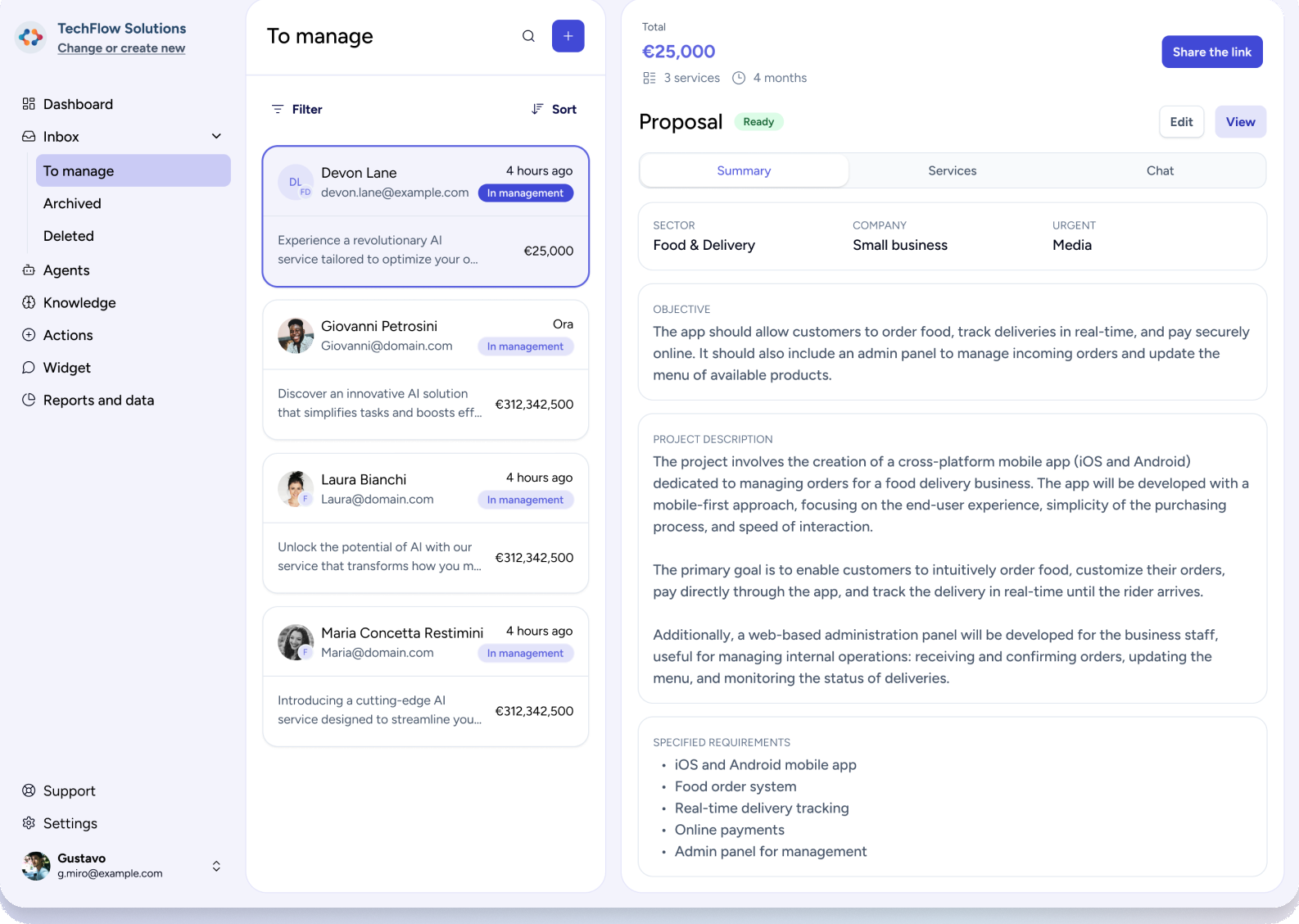
Task: Click €25,000 amount in Devon Lane card
Action: (548, 251)
